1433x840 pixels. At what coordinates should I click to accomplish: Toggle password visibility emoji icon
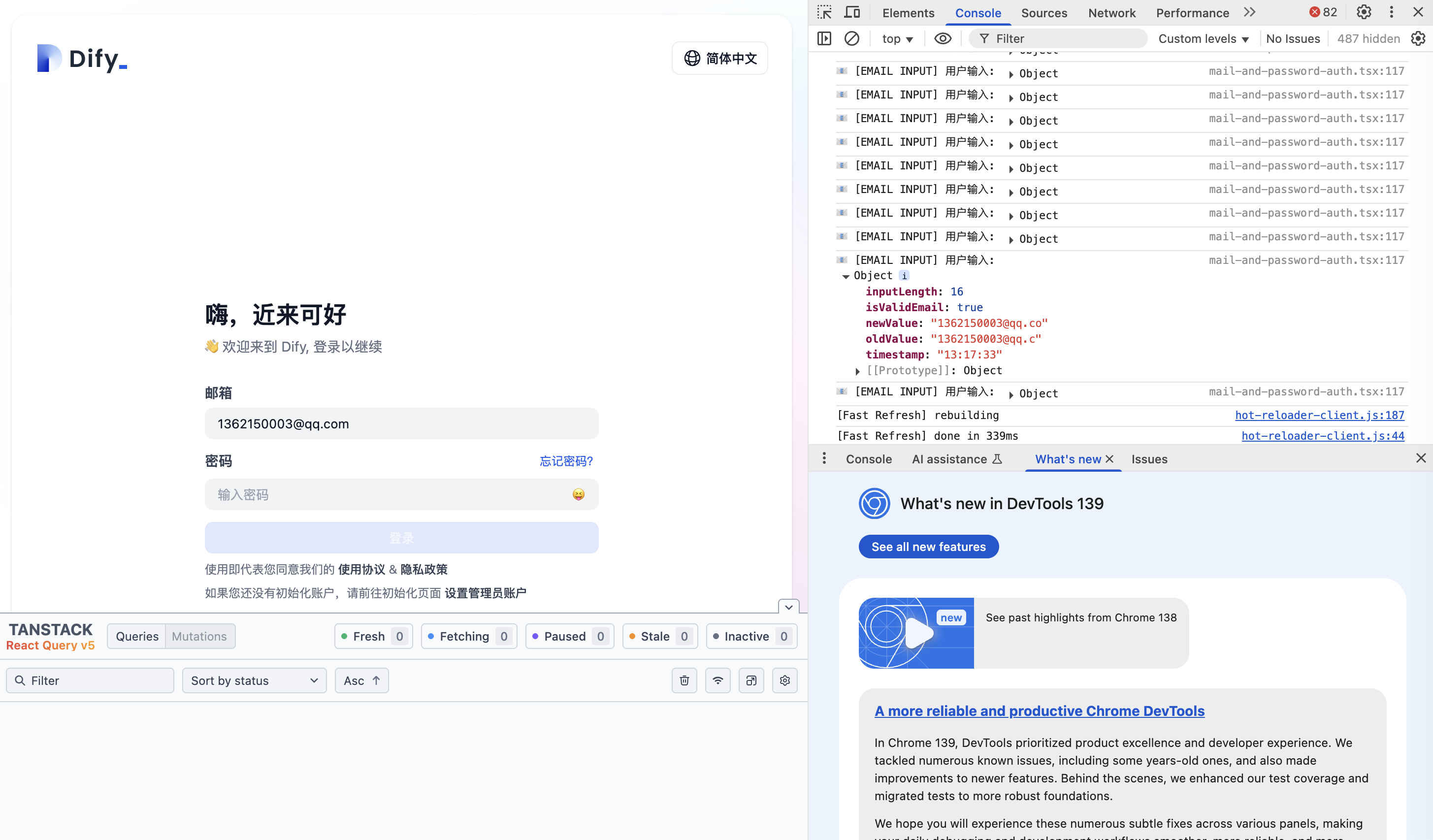(x=578, y=494)
